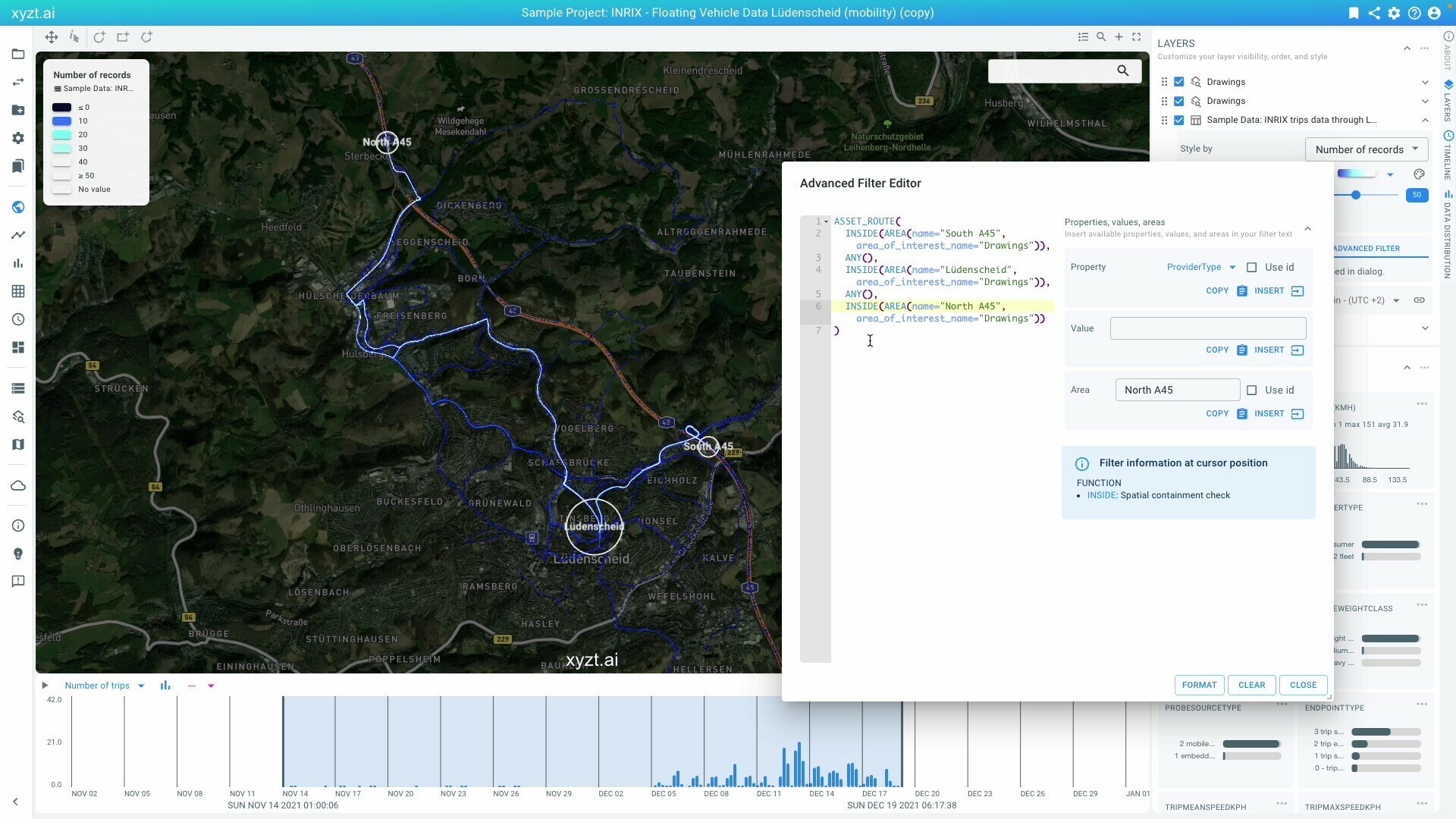Open help question mark in top bar
The height and width of the screenshot is (819, 1456).
click(x=1414, y=13)
